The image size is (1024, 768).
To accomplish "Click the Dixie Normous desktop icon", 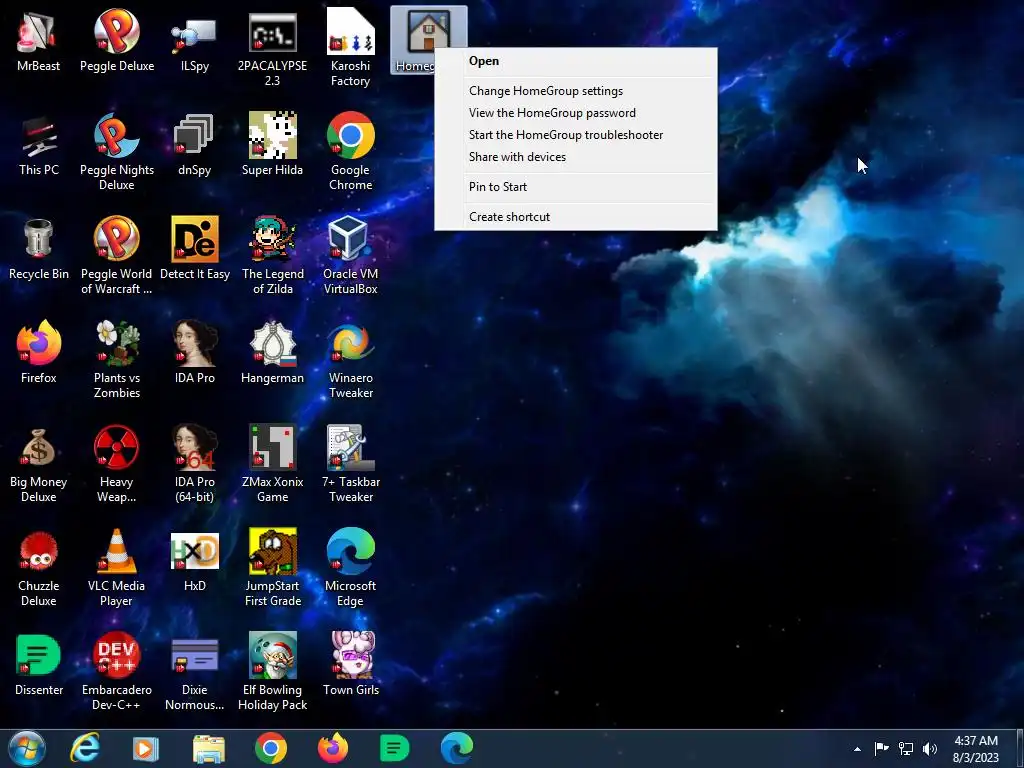I will (195, 673).
